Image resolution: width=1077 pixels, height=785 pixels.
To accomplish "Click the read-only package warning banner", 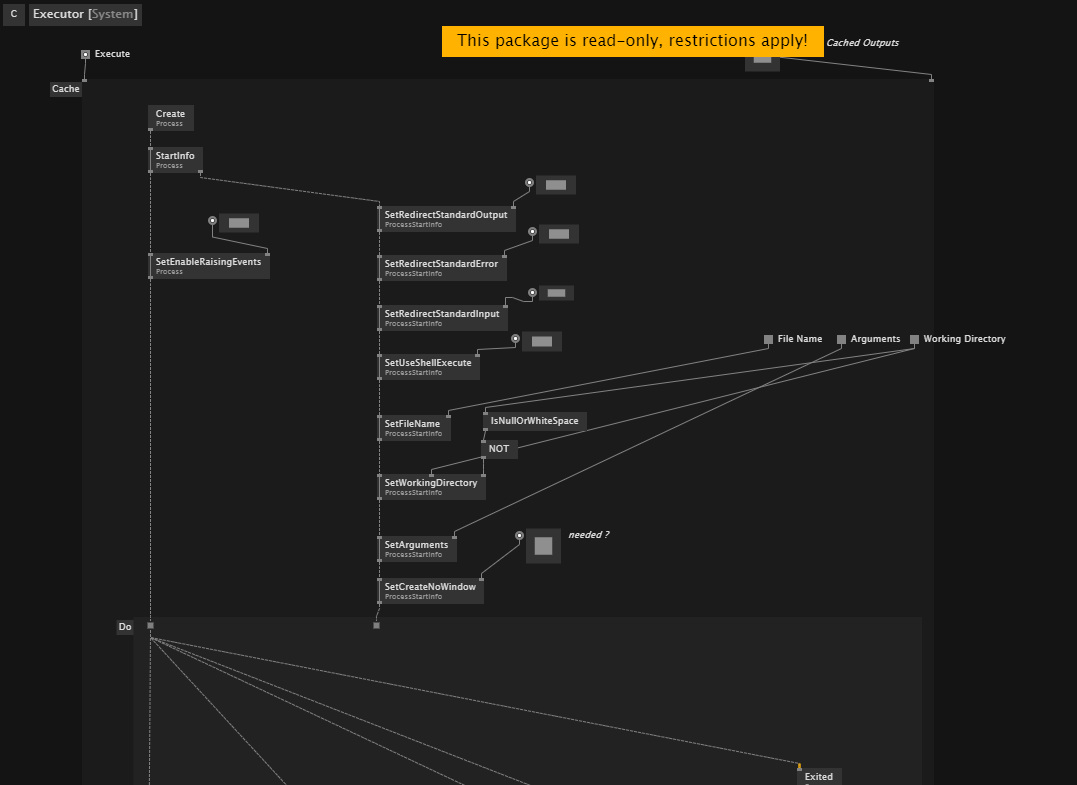I will pos(633,41).
